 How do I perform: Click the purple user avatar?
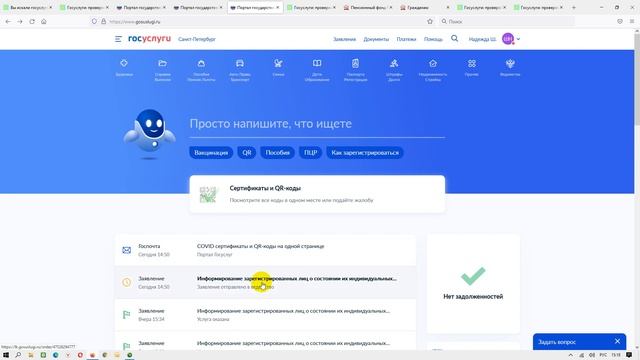pyautogui.click(x=508, y=39)
